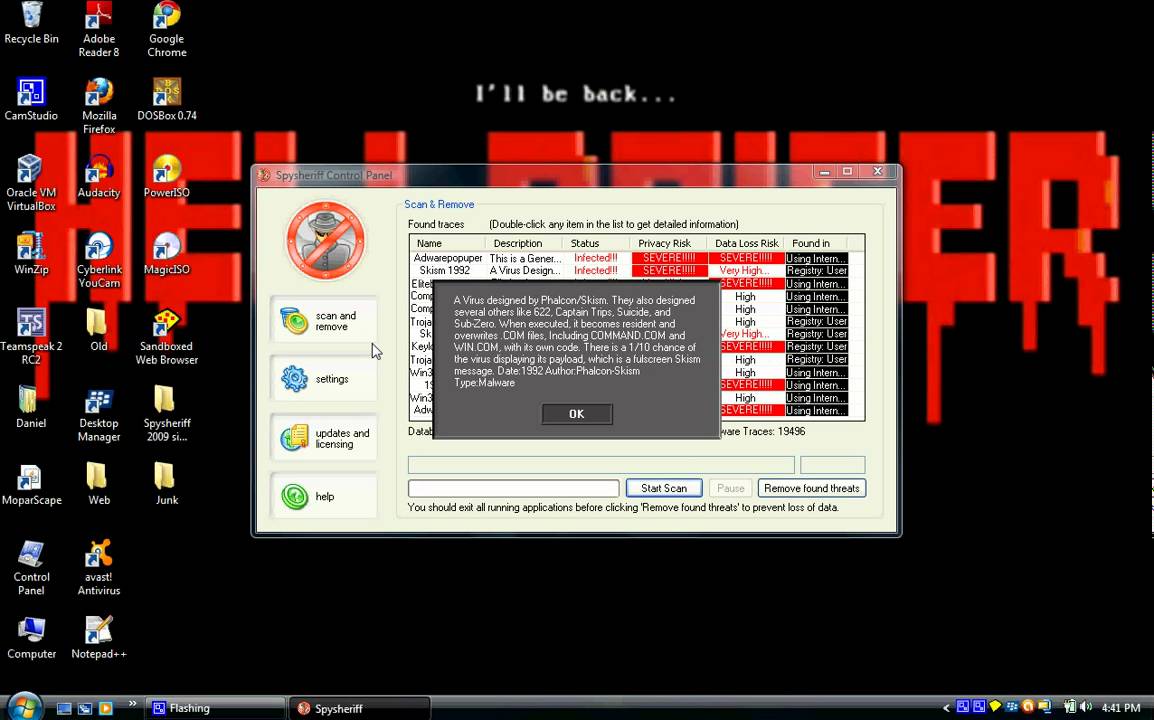Image resolution: width=1154 pixels, height=720 pixels.
Task: Sort list by Found in header
Action: pyautogui.click(x=815, y=243)
